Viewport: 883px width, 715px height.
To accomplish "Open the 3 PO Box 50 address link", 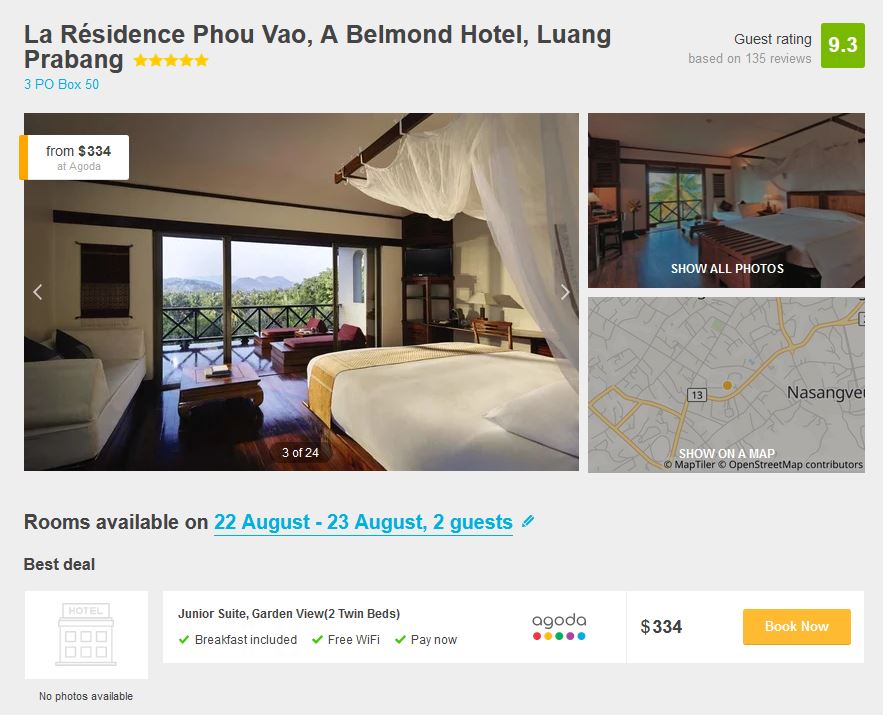I will click(61, 84).
